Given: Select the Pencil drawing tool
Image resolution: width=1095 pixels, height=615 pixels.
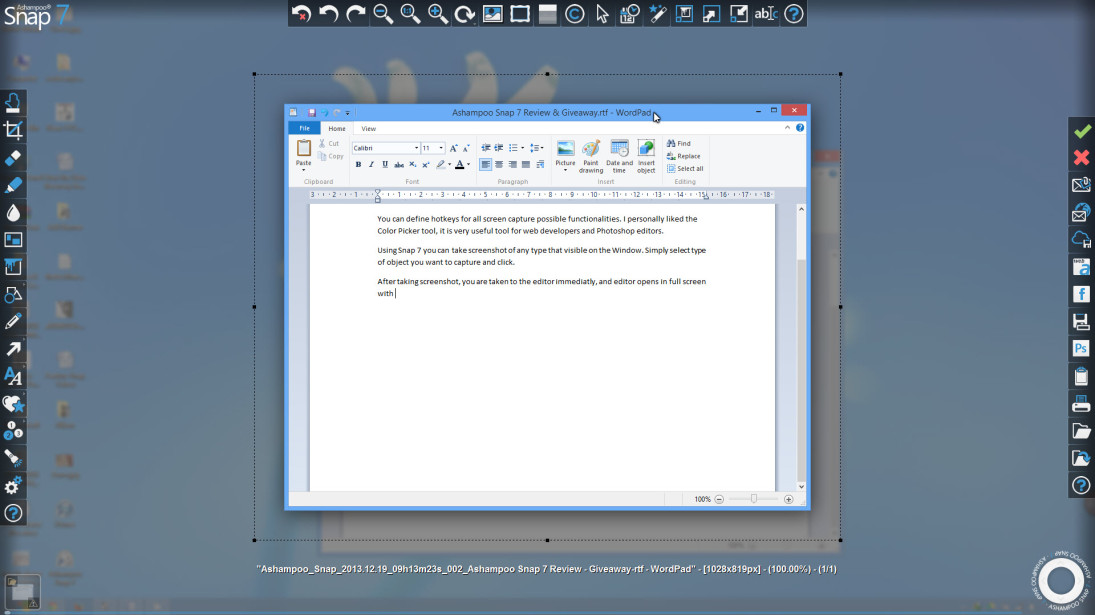Looking at the screenshot, I should [13, 322].
